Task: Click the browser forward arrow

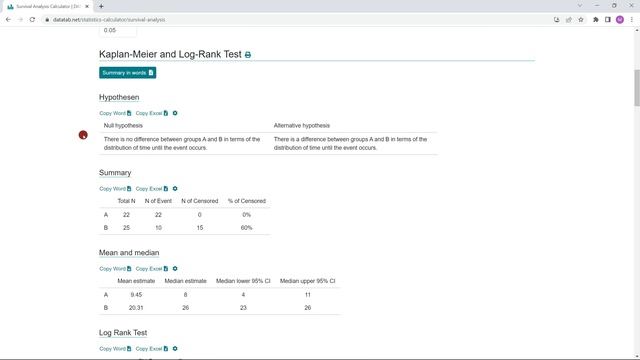Action: pyautogui.click(x=20, y=20)
